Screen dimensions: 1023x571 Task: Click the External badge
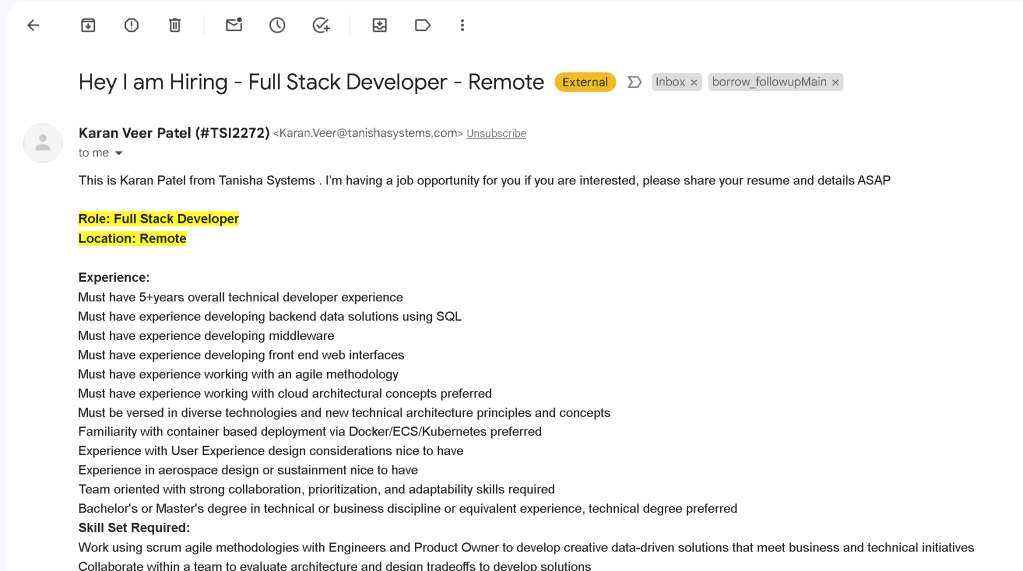coord(585,82)
